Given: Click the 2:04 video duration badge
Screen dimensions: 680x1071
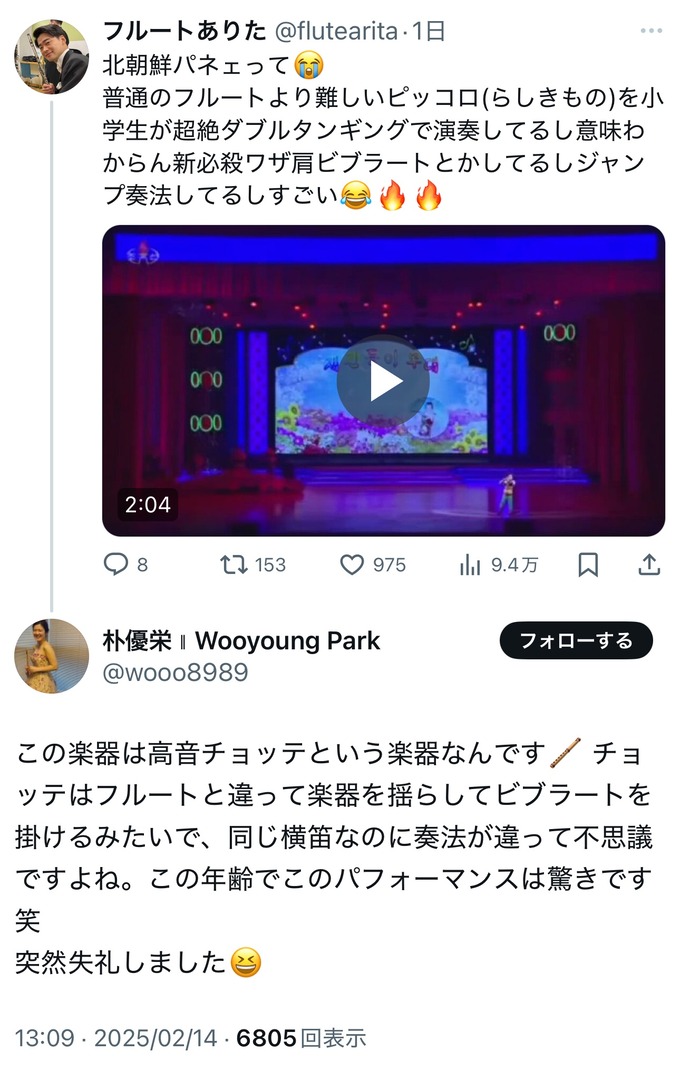Looking at the screenshot, I should click(x=147, y=505).
